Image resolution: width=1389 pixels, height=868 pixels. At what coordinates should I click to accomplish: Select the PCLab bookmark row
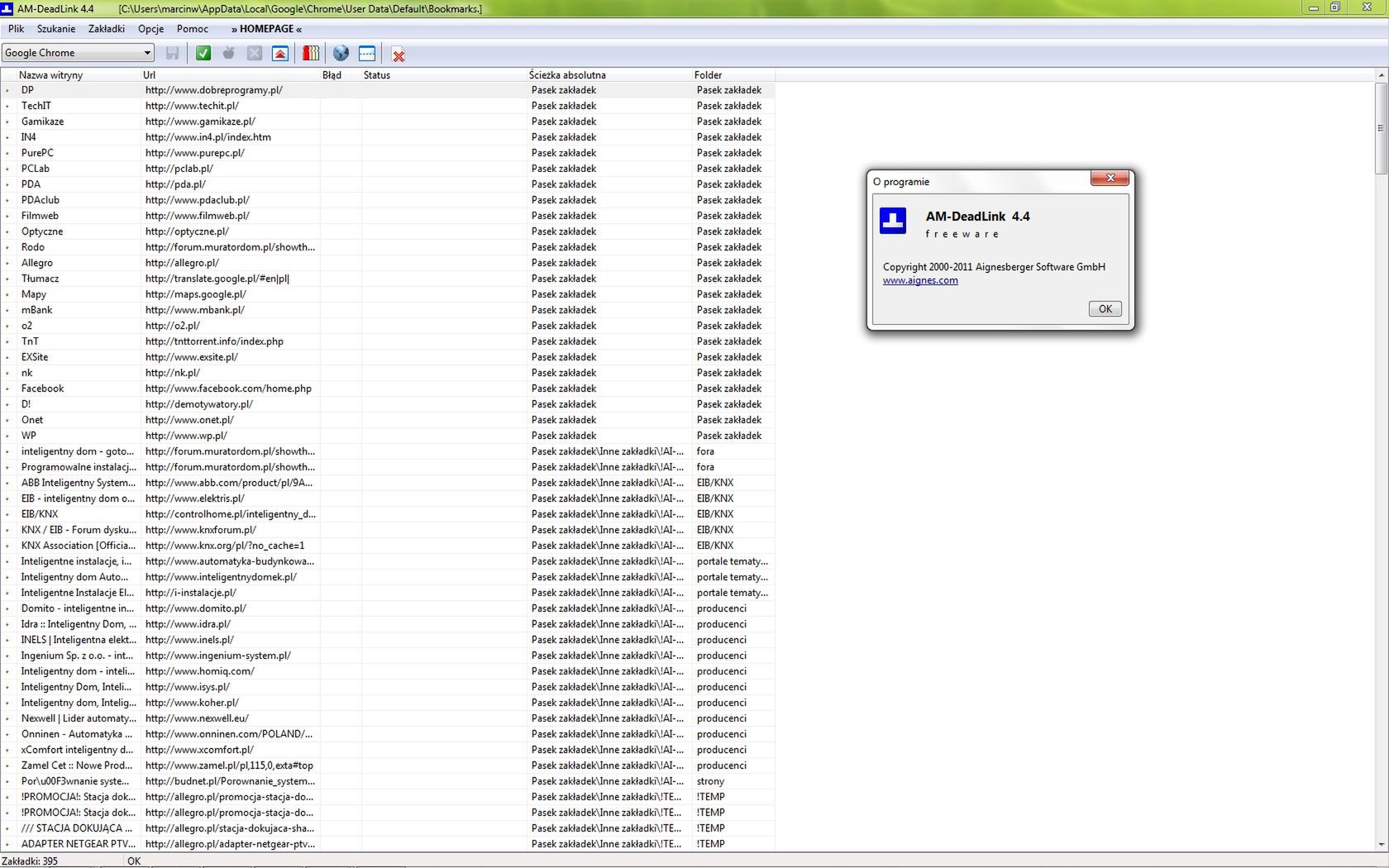click(389, 169)
